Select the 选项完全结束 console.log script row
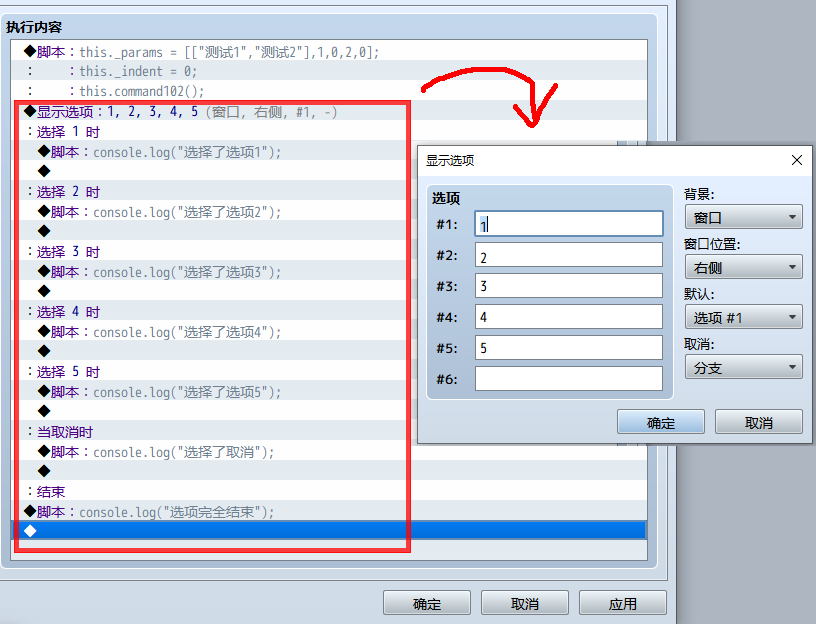This screenshot has width=816, height=624. [x=329, y=512]
